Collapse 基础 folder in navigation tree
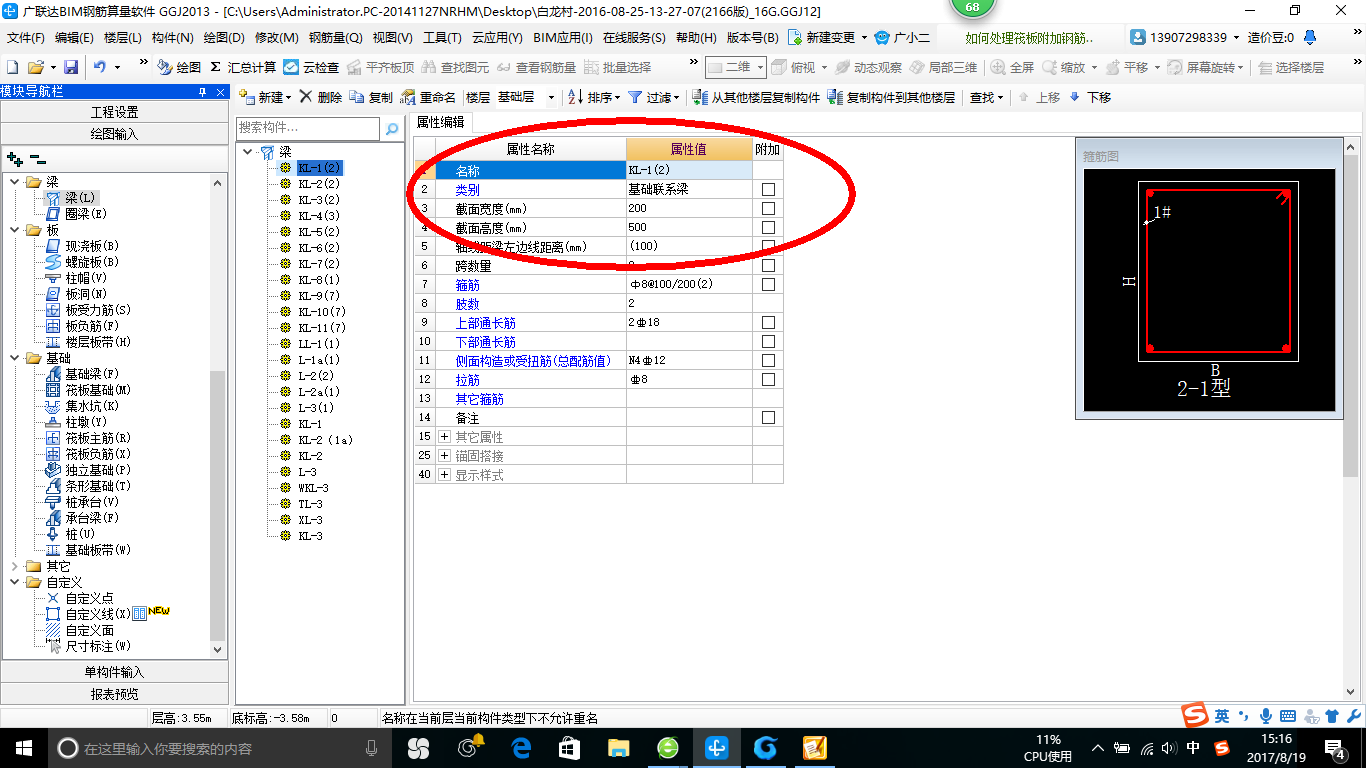This screenshot has width=1366, height=768. [x=14, y=358]
